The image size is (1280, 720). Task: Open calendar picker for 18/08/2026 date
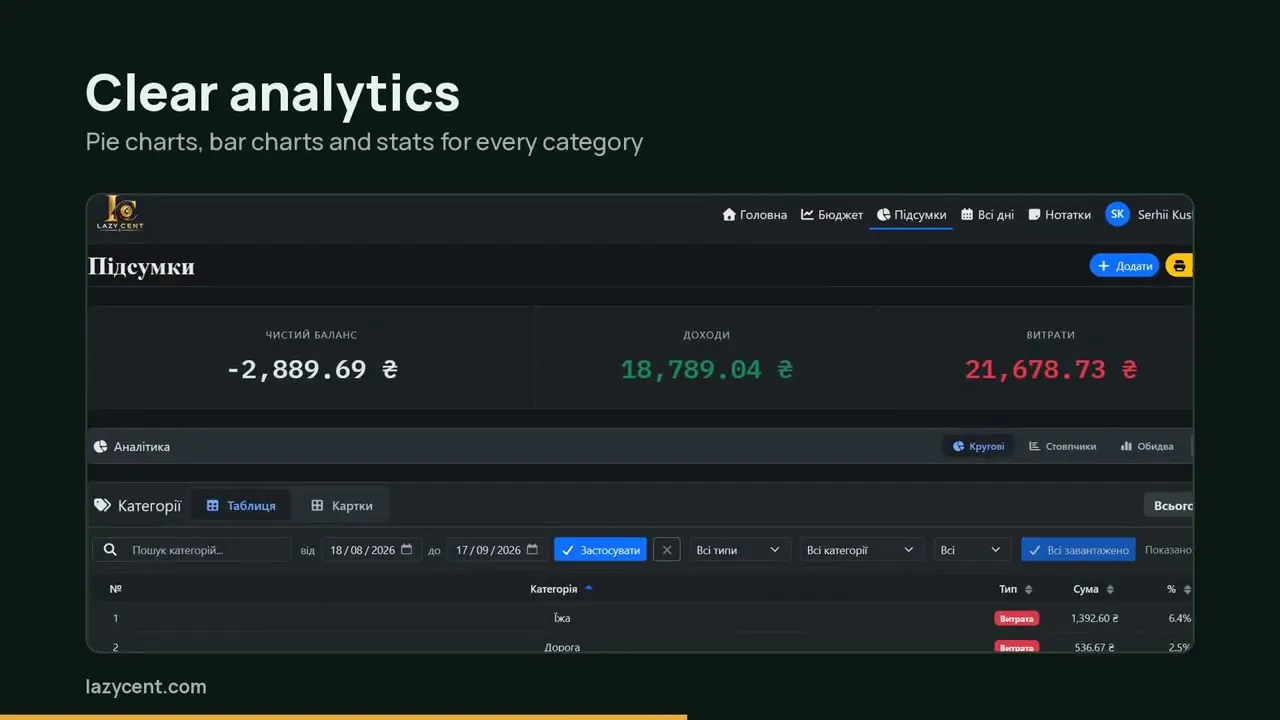click(406, 550)
